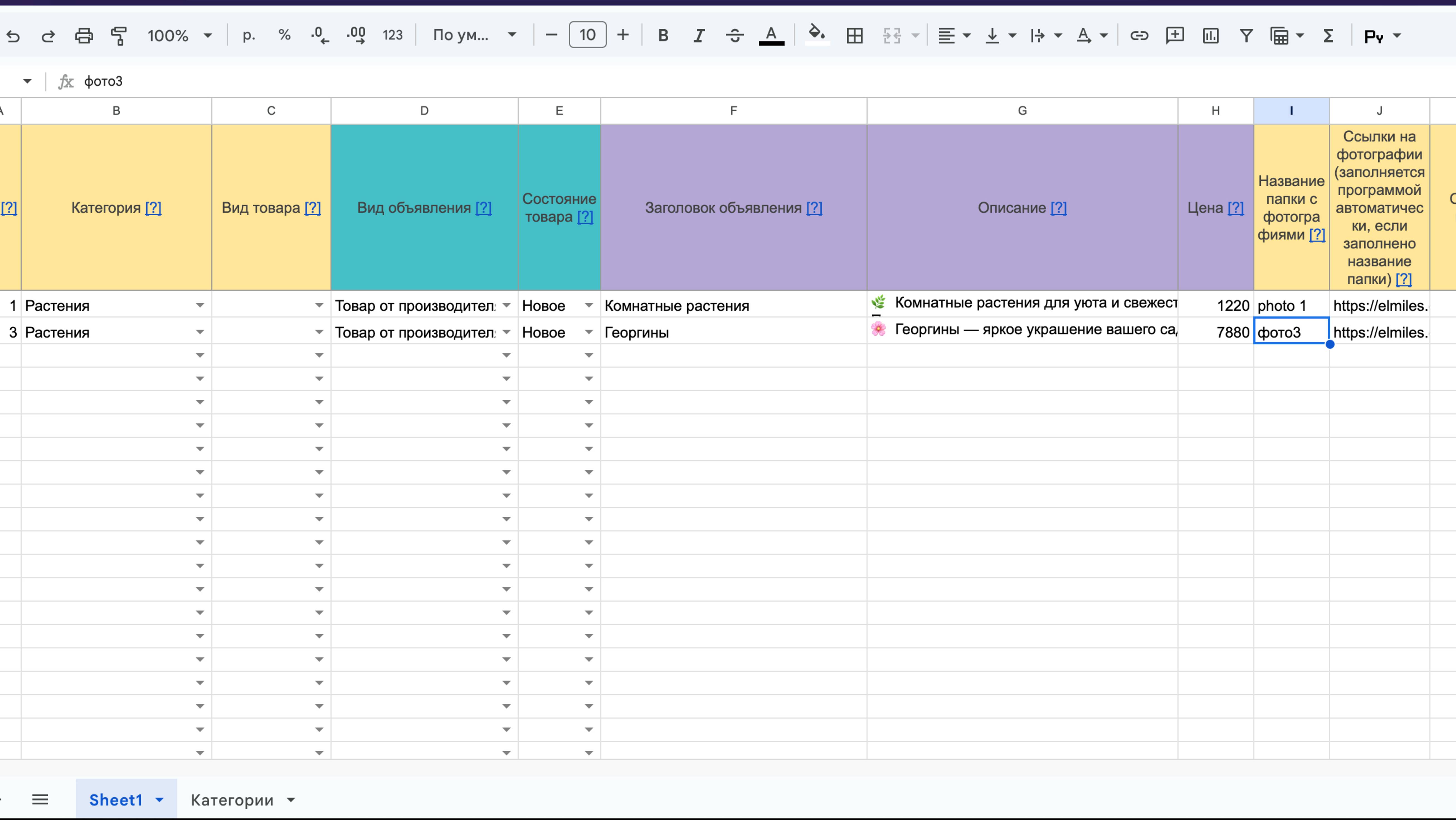Select column F header

click(x=734, y=111)
